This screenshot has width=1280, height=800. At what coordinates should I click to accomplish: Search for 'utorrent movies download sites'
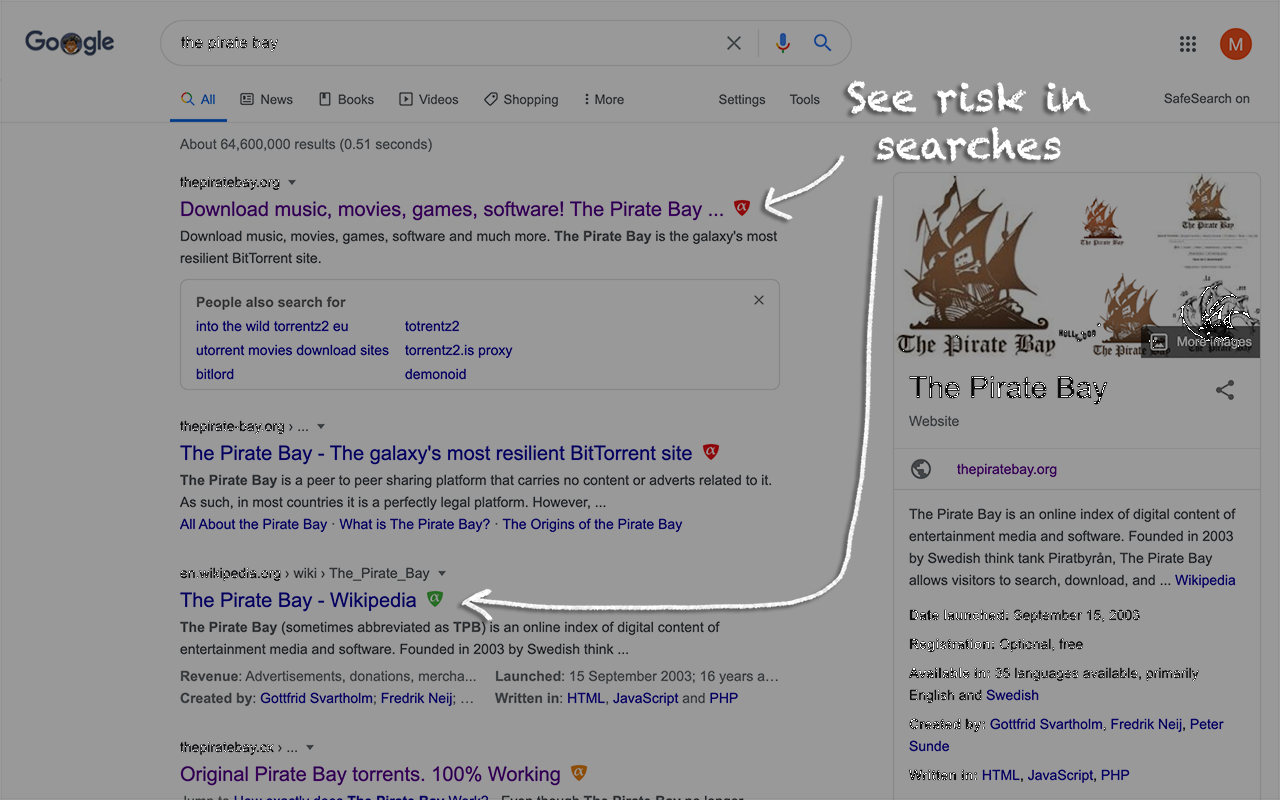click(x=292, y=350)
